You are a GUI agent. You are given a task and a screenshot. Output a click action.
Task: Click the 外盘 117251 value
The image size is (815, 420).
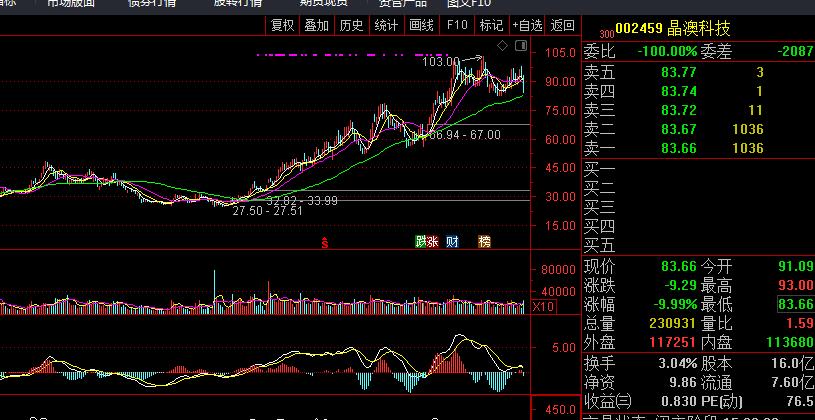[673, 342]
